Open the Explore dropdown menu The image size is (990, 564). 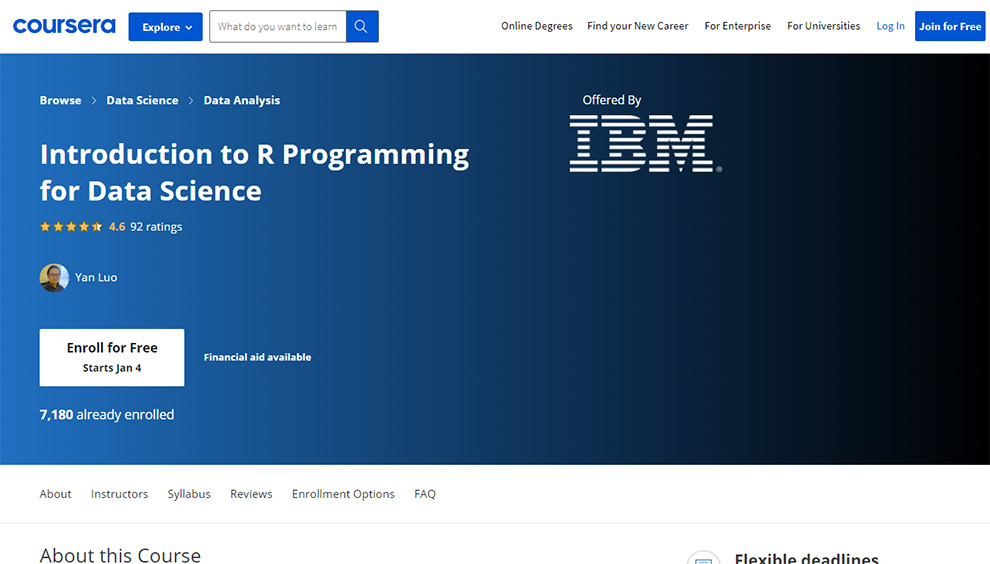165,27
